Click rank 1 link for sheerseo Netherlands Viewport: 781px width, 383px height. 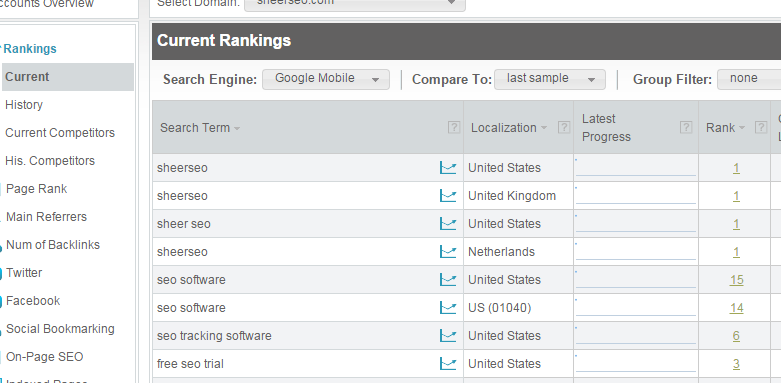click(x=736, y=252)
